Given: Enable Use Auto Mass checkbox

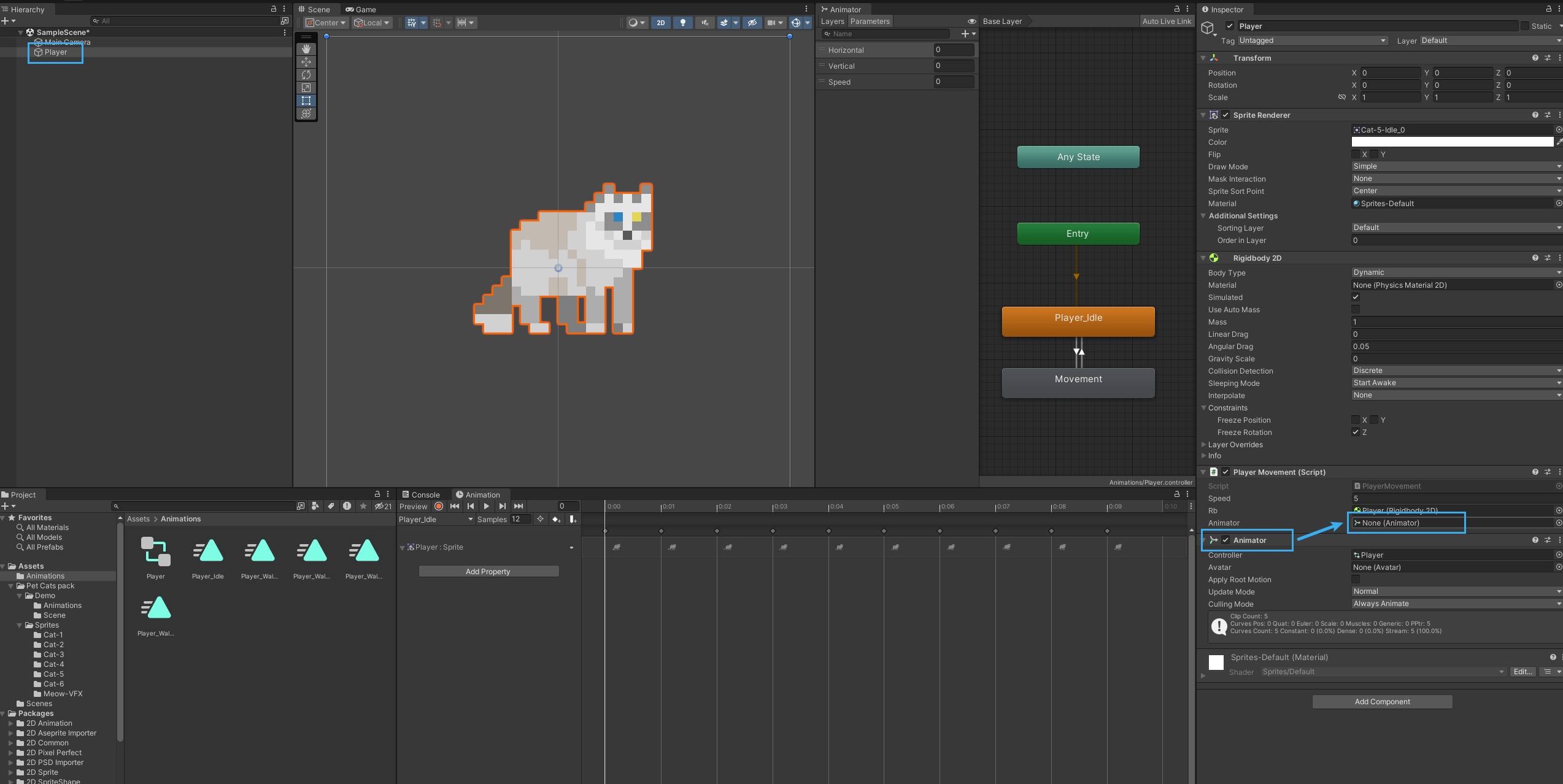Looking at the screenshot, I should (1356, 310).
